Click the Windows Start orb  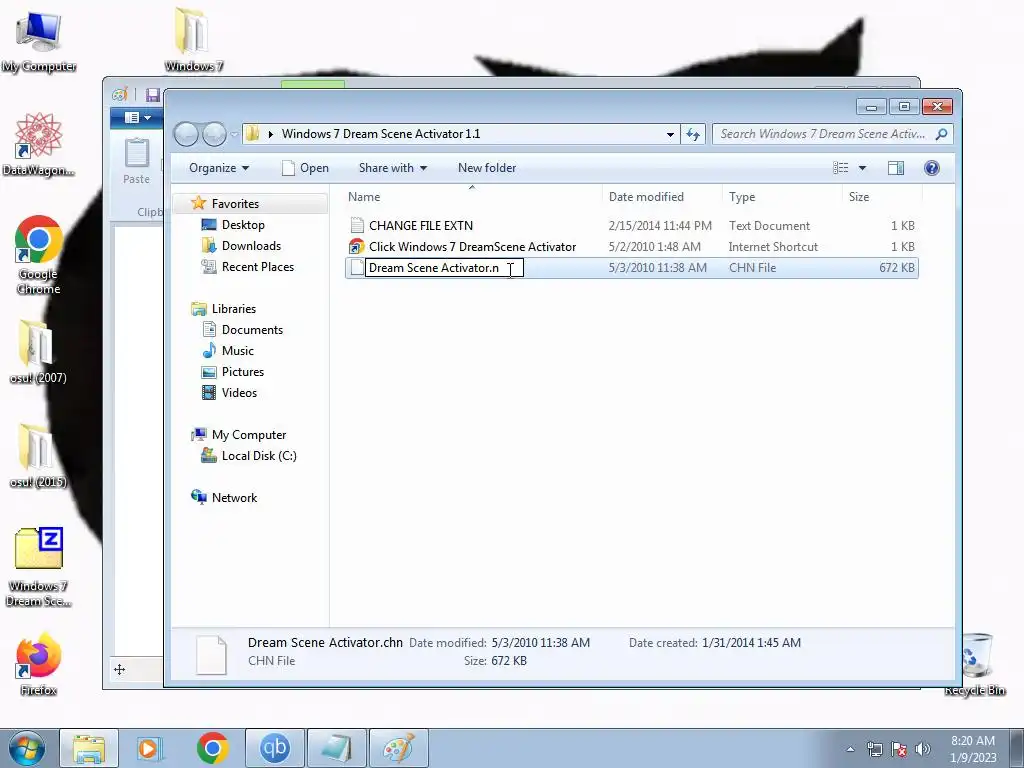(x=27, y=748)
